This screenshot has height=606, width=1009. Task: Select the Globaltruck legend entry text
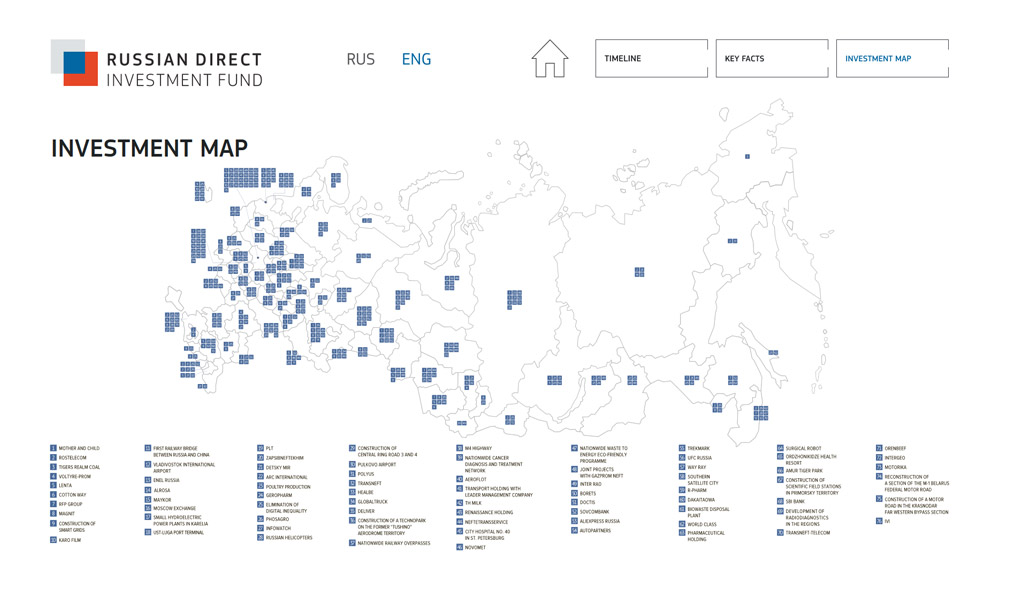pyautogui.click(x=371, y=501)
